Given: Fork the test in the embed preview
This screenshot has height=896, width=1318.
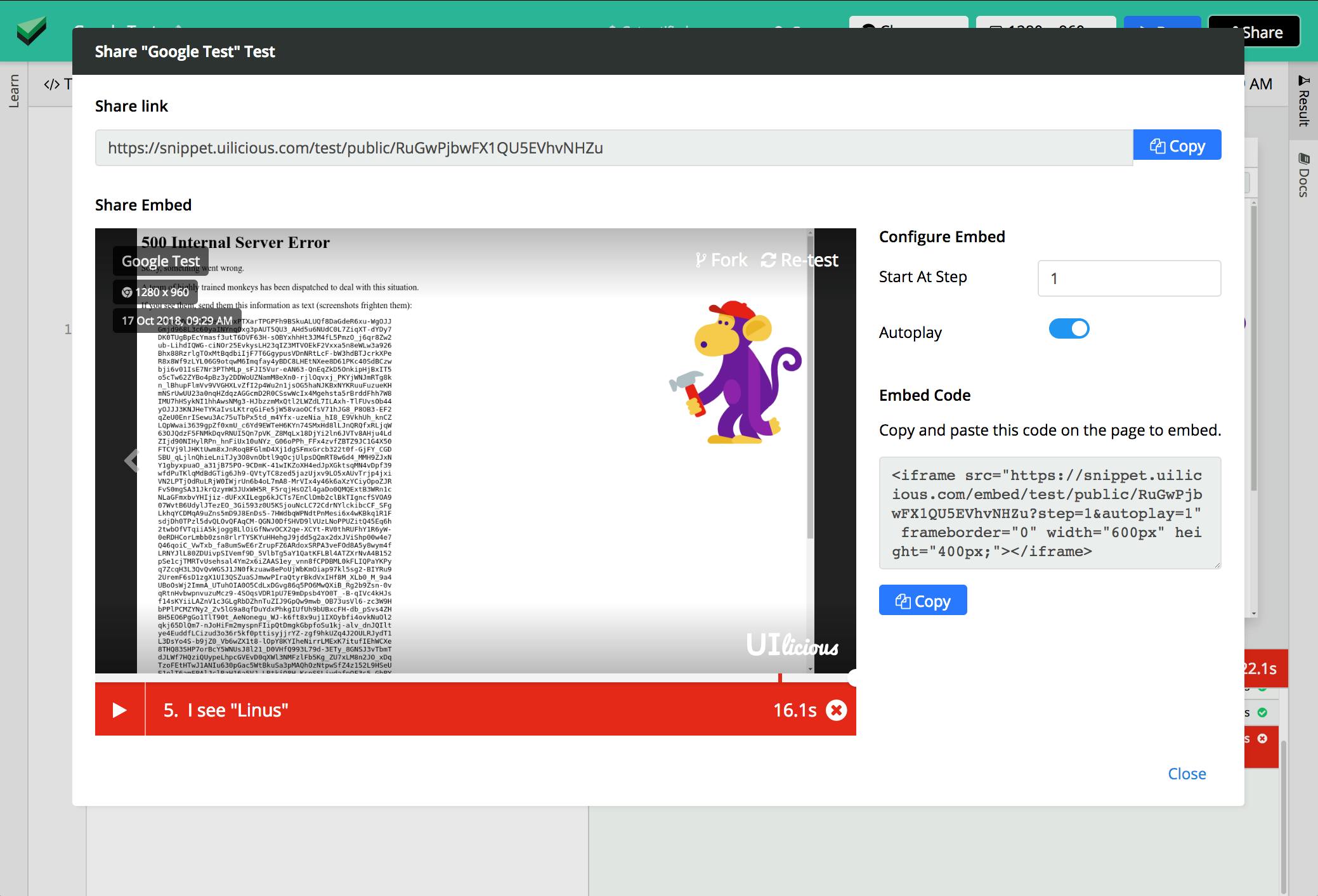Looking at the screenshot, I should (721, 260).
